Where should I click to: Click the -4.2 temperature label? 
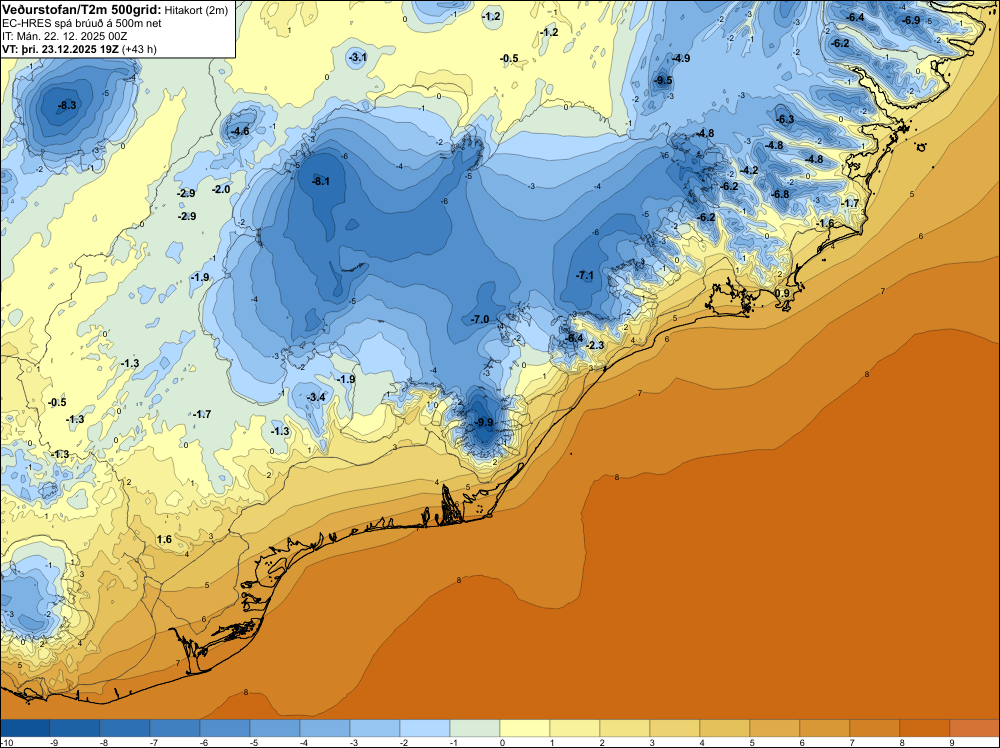click(749, 170)
